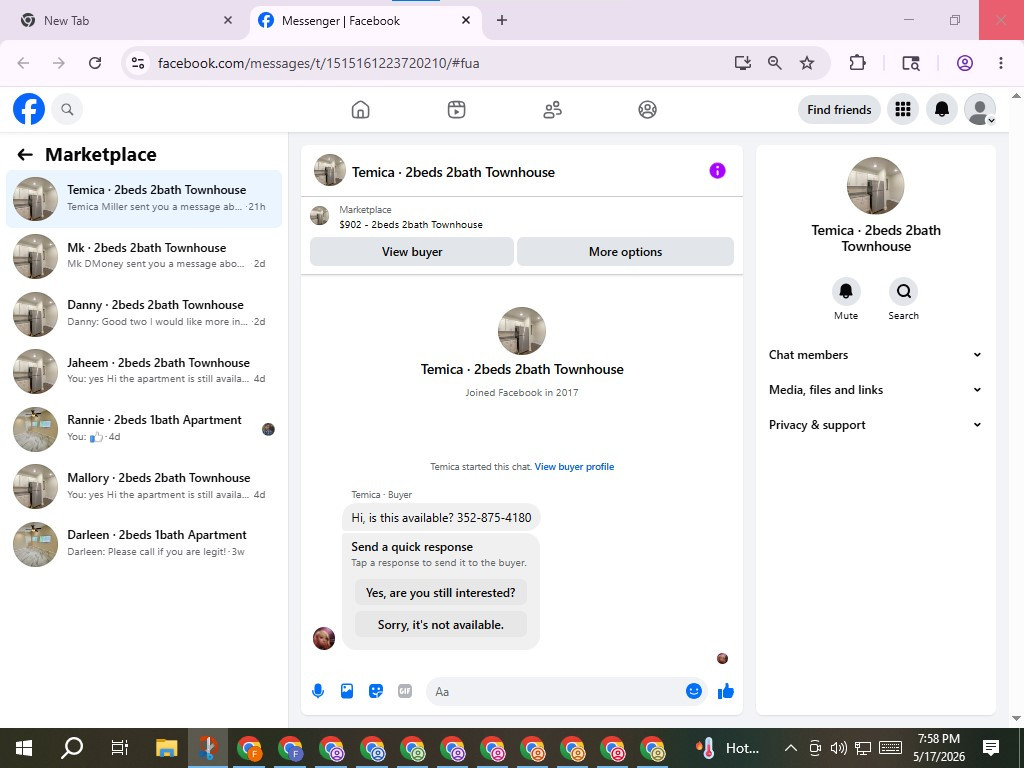This screenshot has height=768, width=1024.
Task: Open Windows taskbar search
Action: (72, 748)
